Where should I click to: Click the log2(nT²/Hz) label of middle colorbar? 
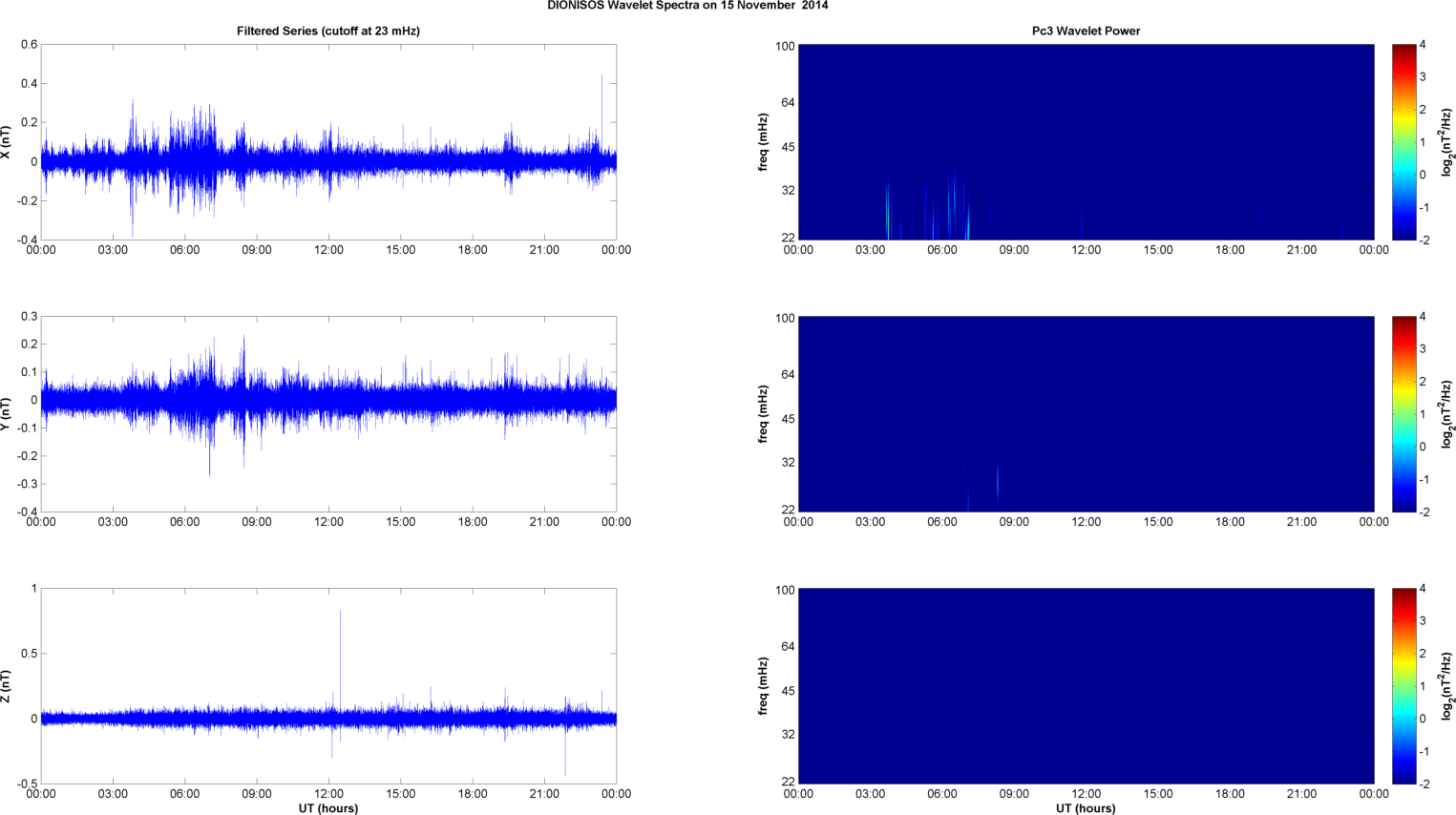(x=1447, y=414)
